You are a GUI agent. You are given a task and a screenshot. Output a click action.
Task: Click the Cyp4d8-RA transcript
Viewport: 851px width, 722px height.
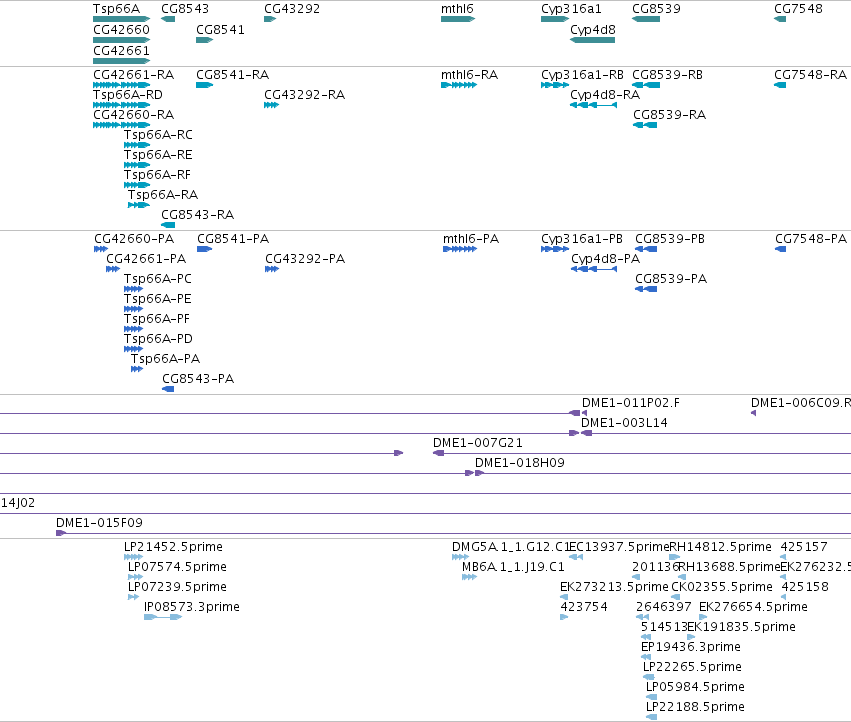pos(593,105)
